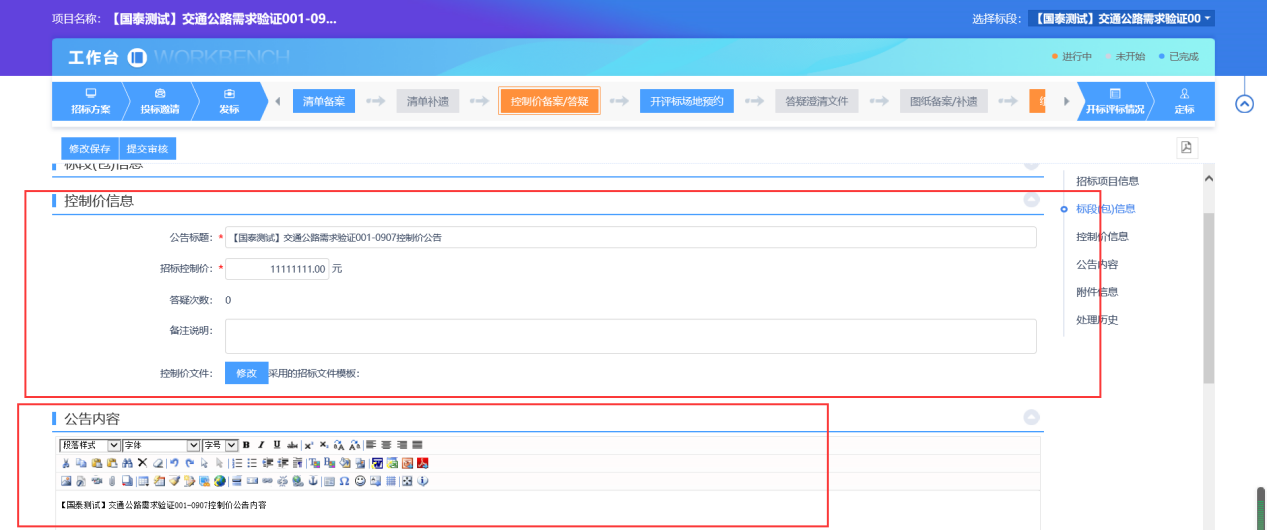
Task: Click the 修改保存 button
Action: 90,149
